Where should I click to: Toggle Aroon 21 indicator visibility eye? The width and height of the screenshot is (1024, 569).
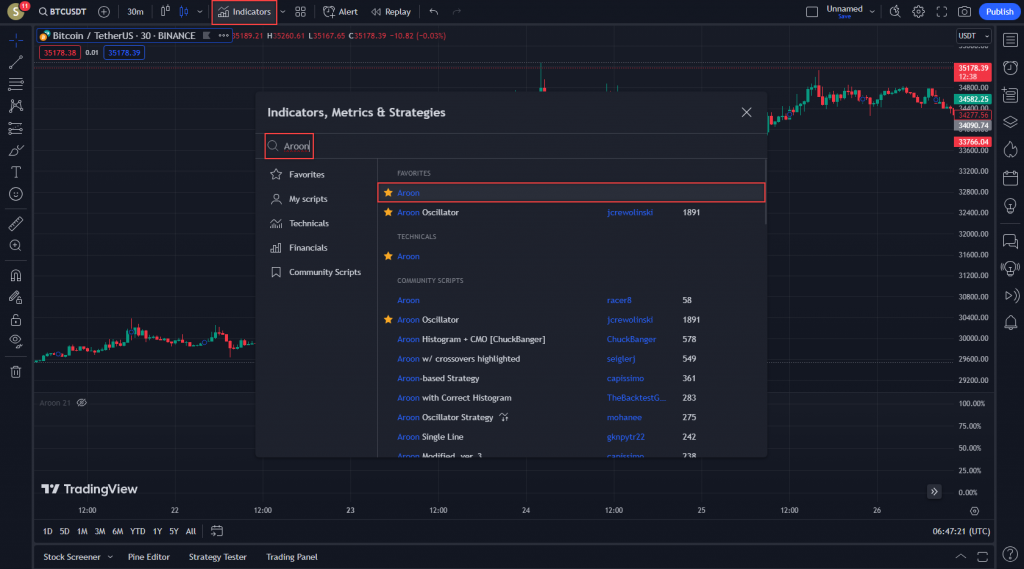[x=82, y=402]
